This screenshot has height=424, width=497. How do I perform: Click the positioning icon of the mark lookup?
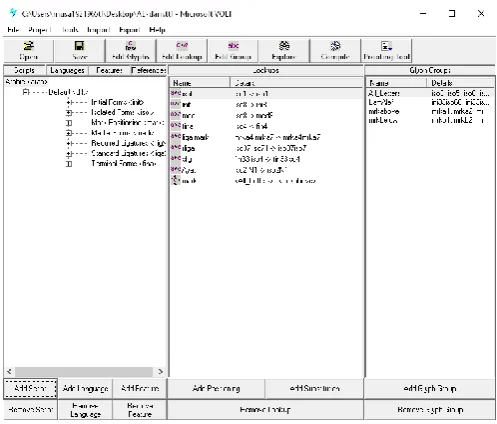pos(176,180)
